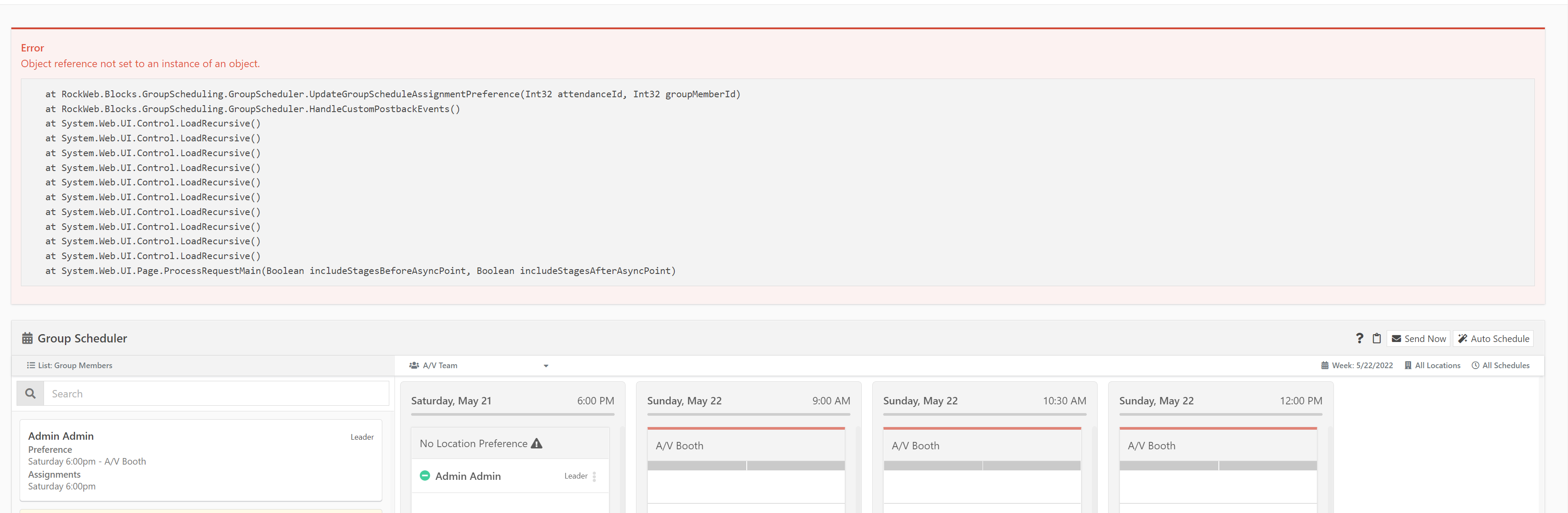Click the list icon beside Group Members

point(31,365)
